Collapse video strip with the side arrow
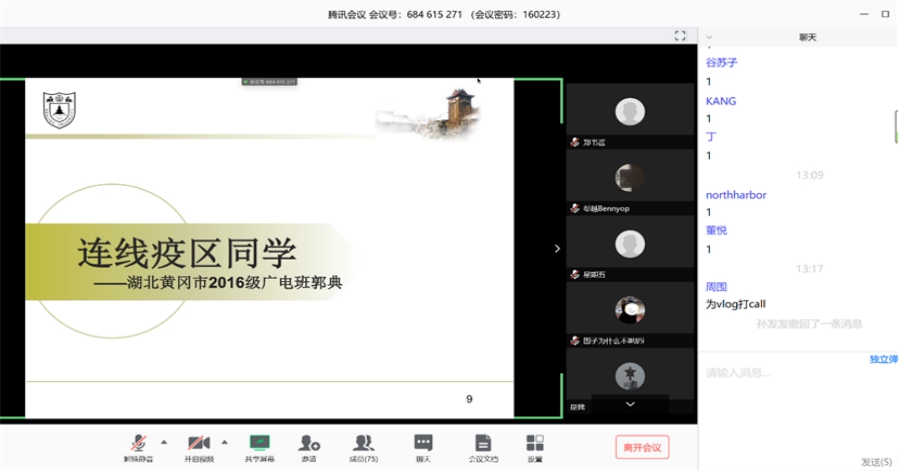The height and width of the screenshot is (472, 900). coord(557,248)
